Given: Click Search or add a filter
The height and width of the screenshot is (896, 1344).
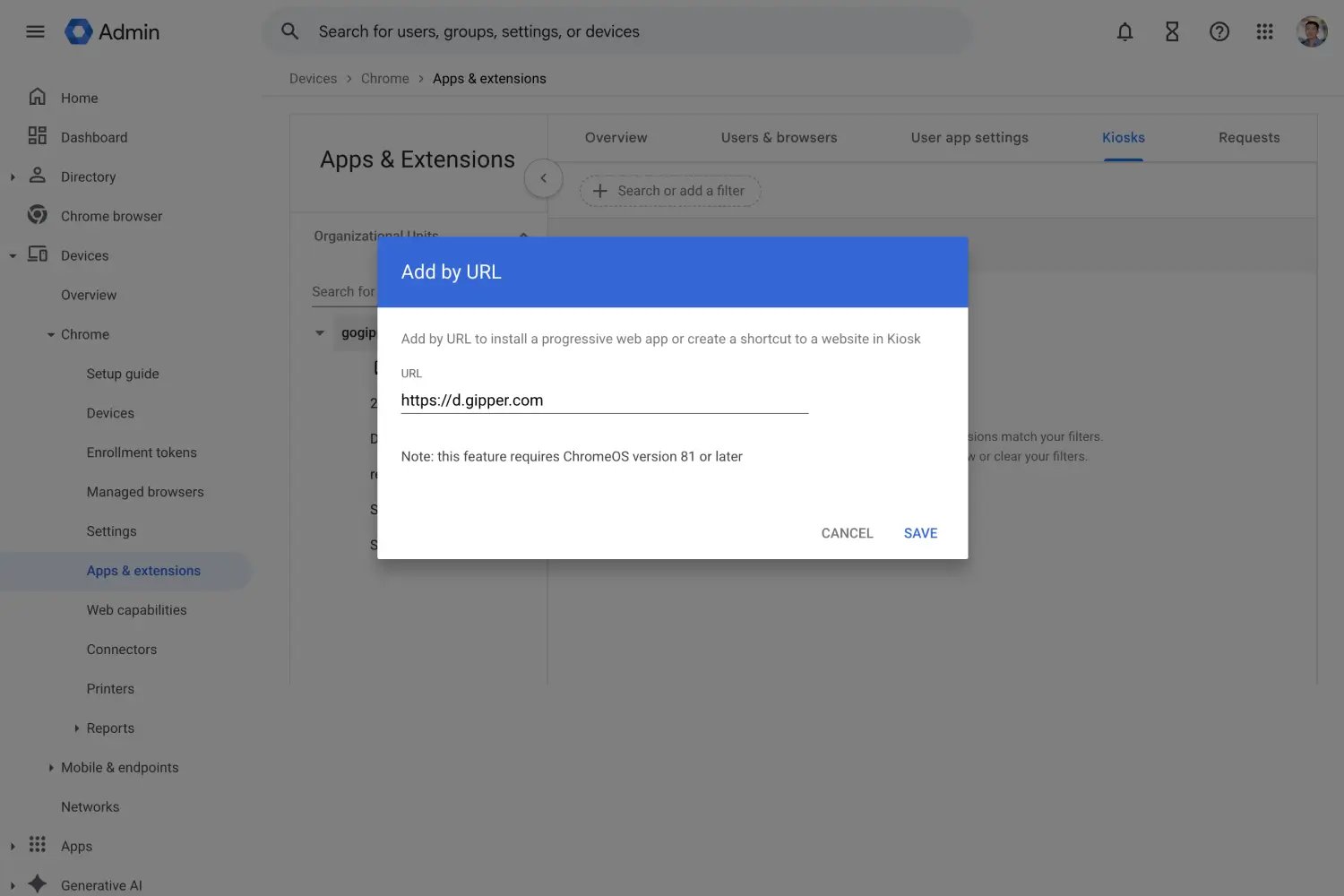Looking at the screenshot, I should click(x=670, y=191).
